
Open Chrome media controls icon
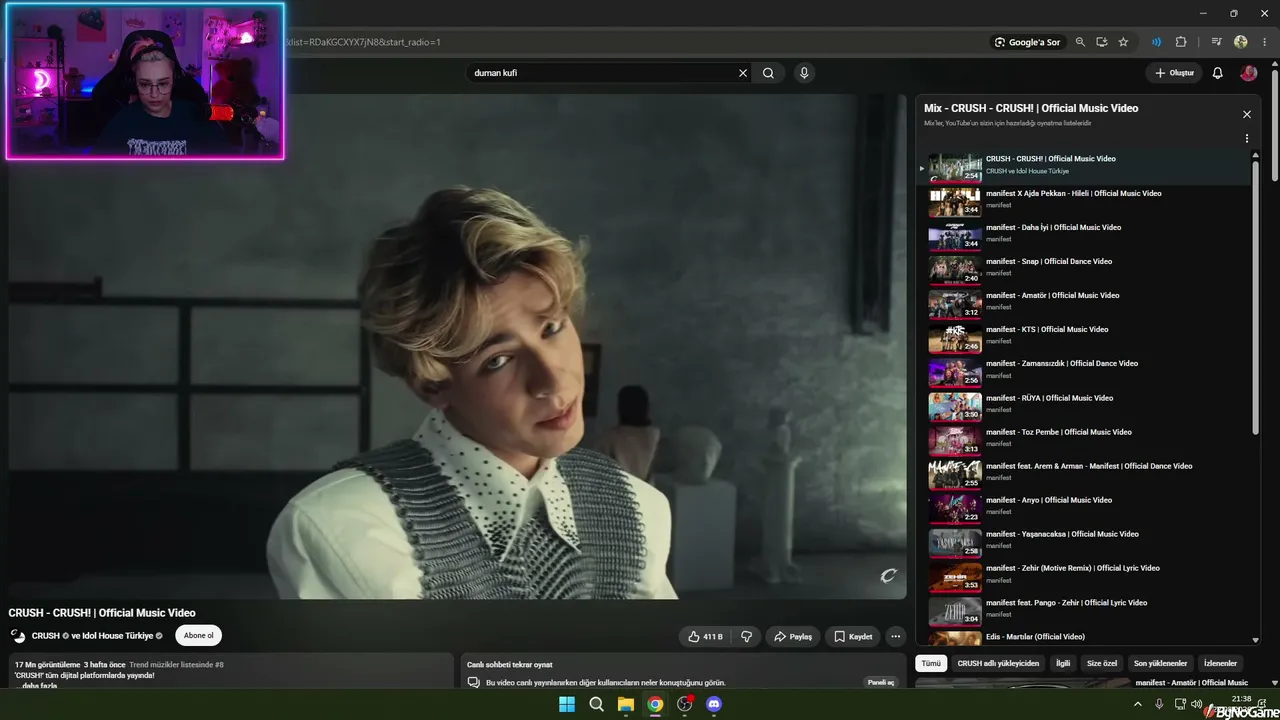pyautogui.click(x=1216, y=42)
